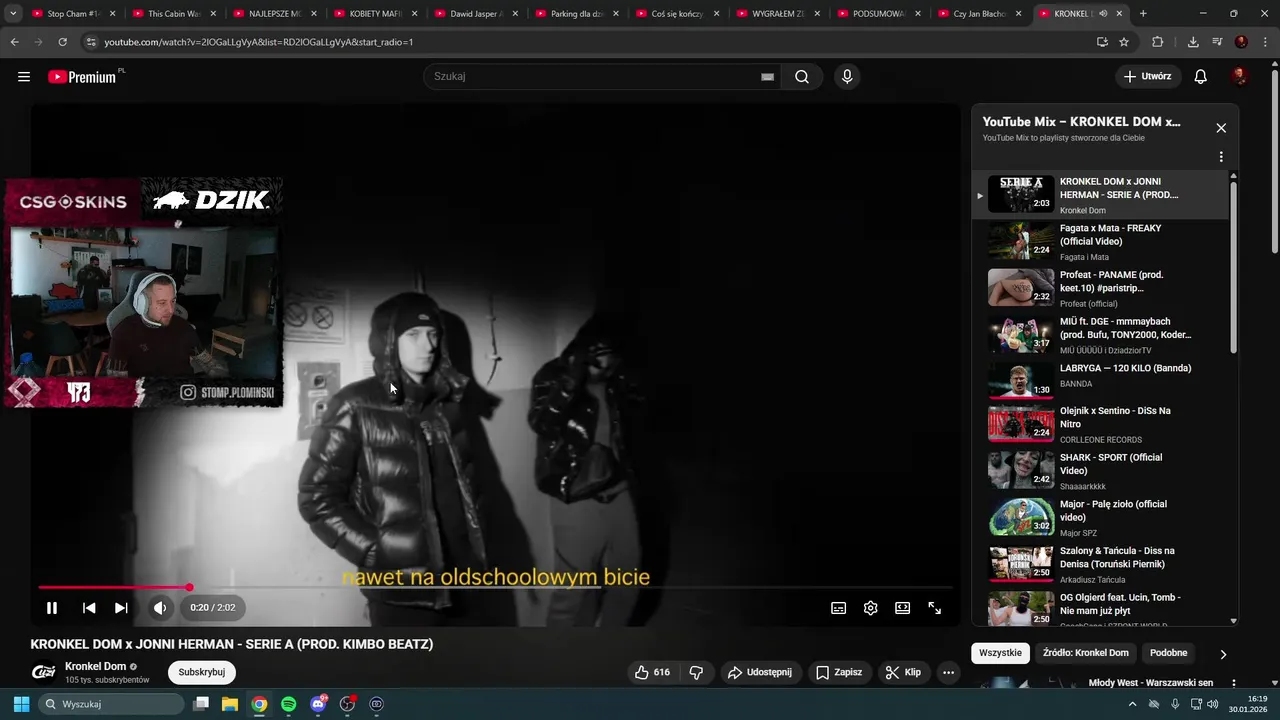1280x720 pixels.
Task: Go back in browser history
Action: (x=14, y=42)
